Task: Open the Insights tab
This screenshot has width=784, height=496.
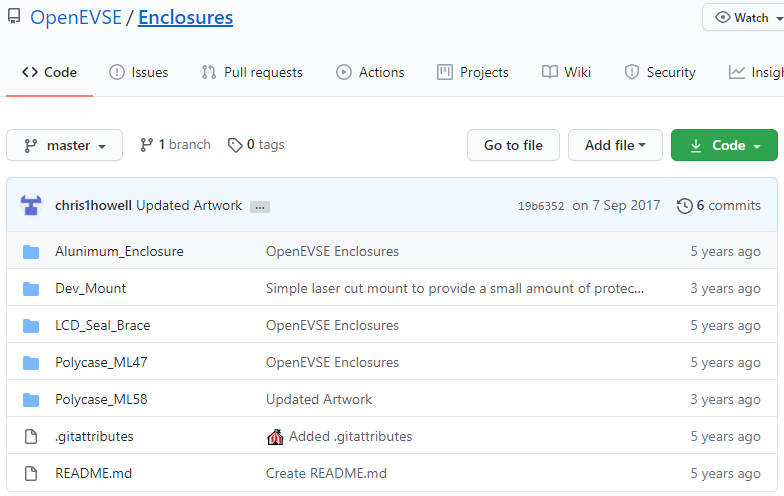Action: (x=756, y=72)
